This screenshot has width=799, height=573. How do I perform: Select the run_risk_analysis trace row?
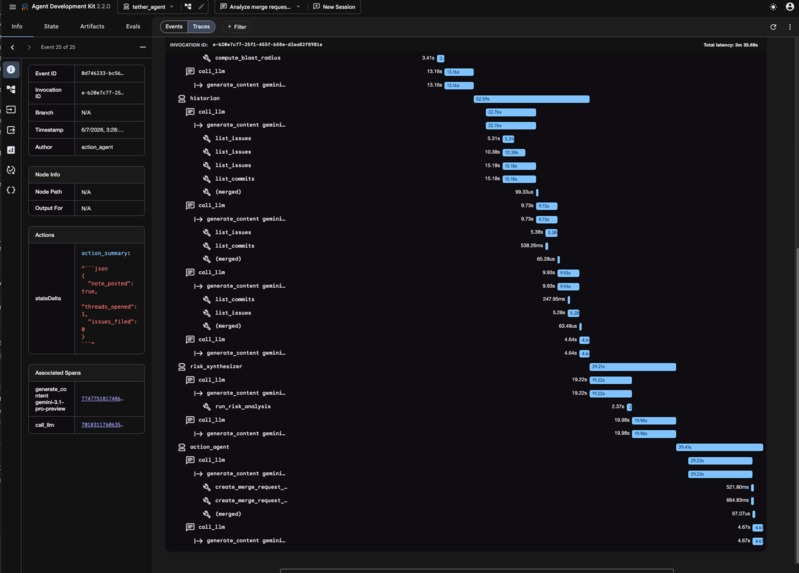tap(465, 407)
